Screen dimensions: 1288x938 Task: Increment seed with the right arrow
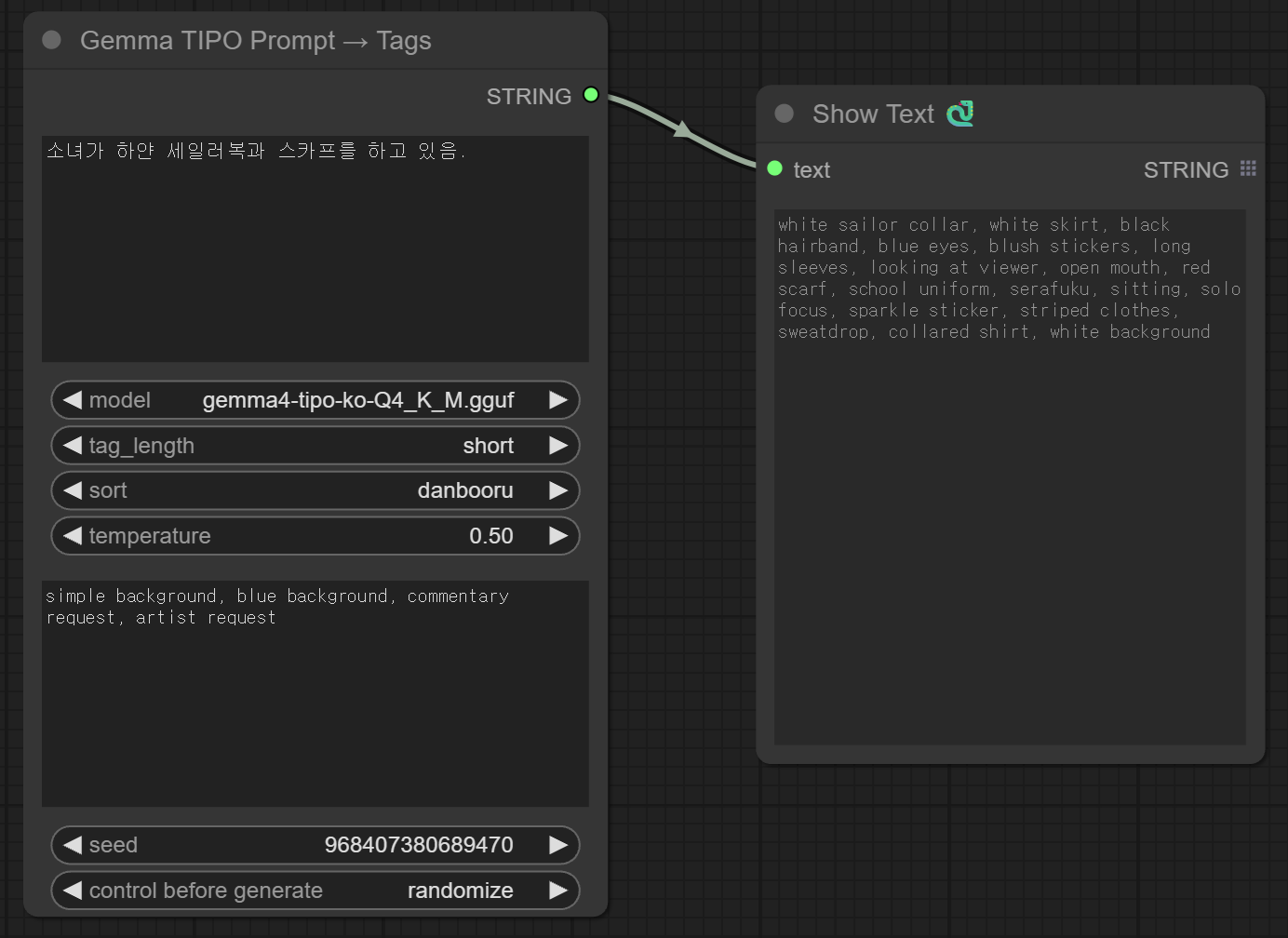coord(558,845)
